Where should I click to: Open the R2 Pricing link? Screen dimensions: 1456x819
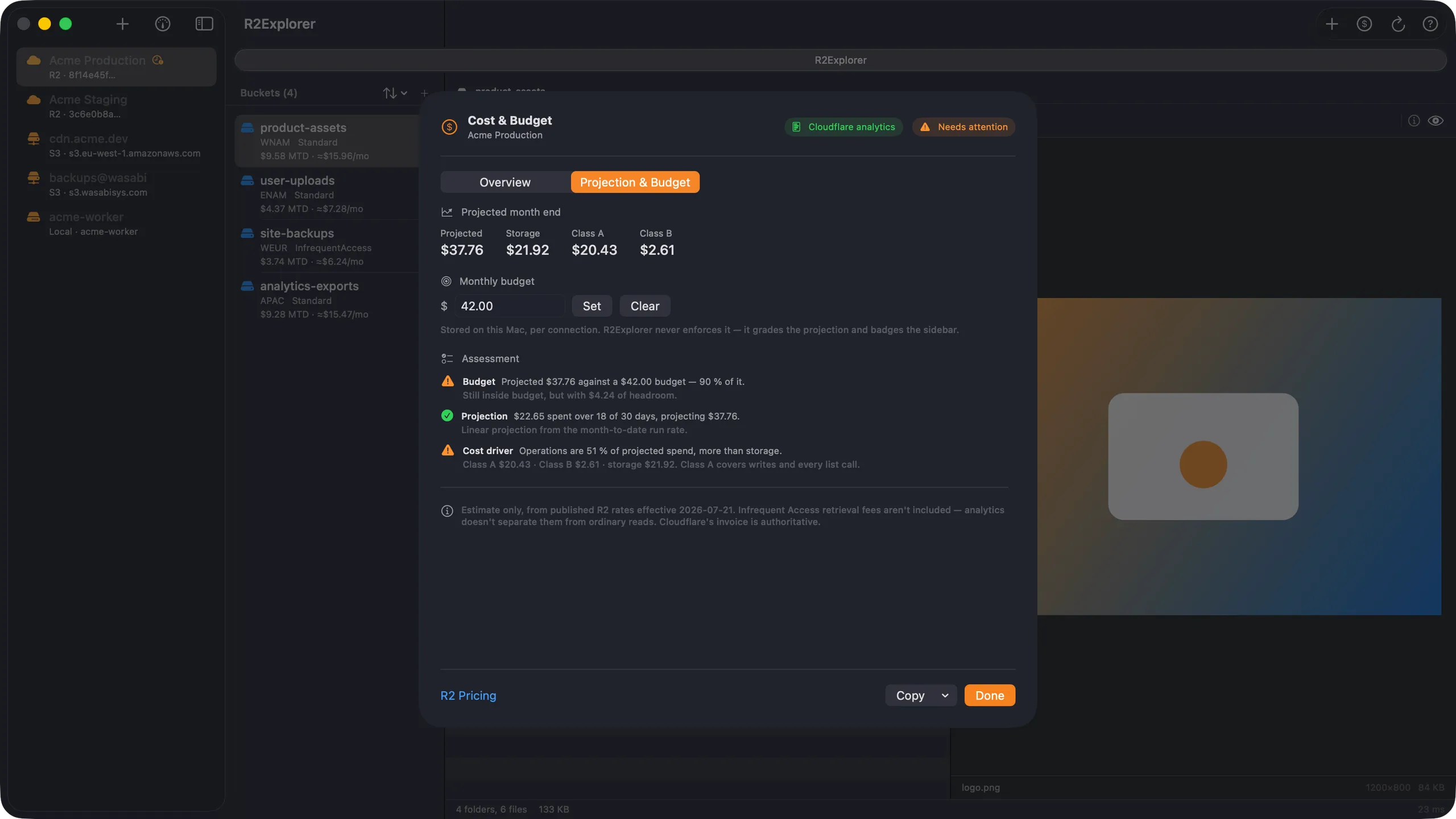coord(468,696)
